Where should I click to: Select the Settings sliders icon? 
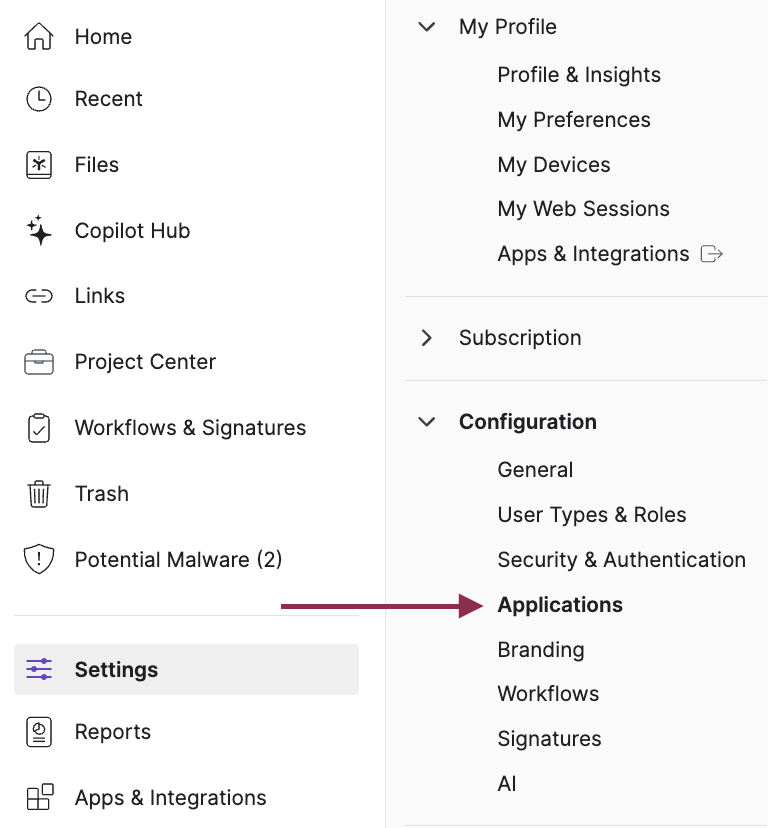point(38,669)
